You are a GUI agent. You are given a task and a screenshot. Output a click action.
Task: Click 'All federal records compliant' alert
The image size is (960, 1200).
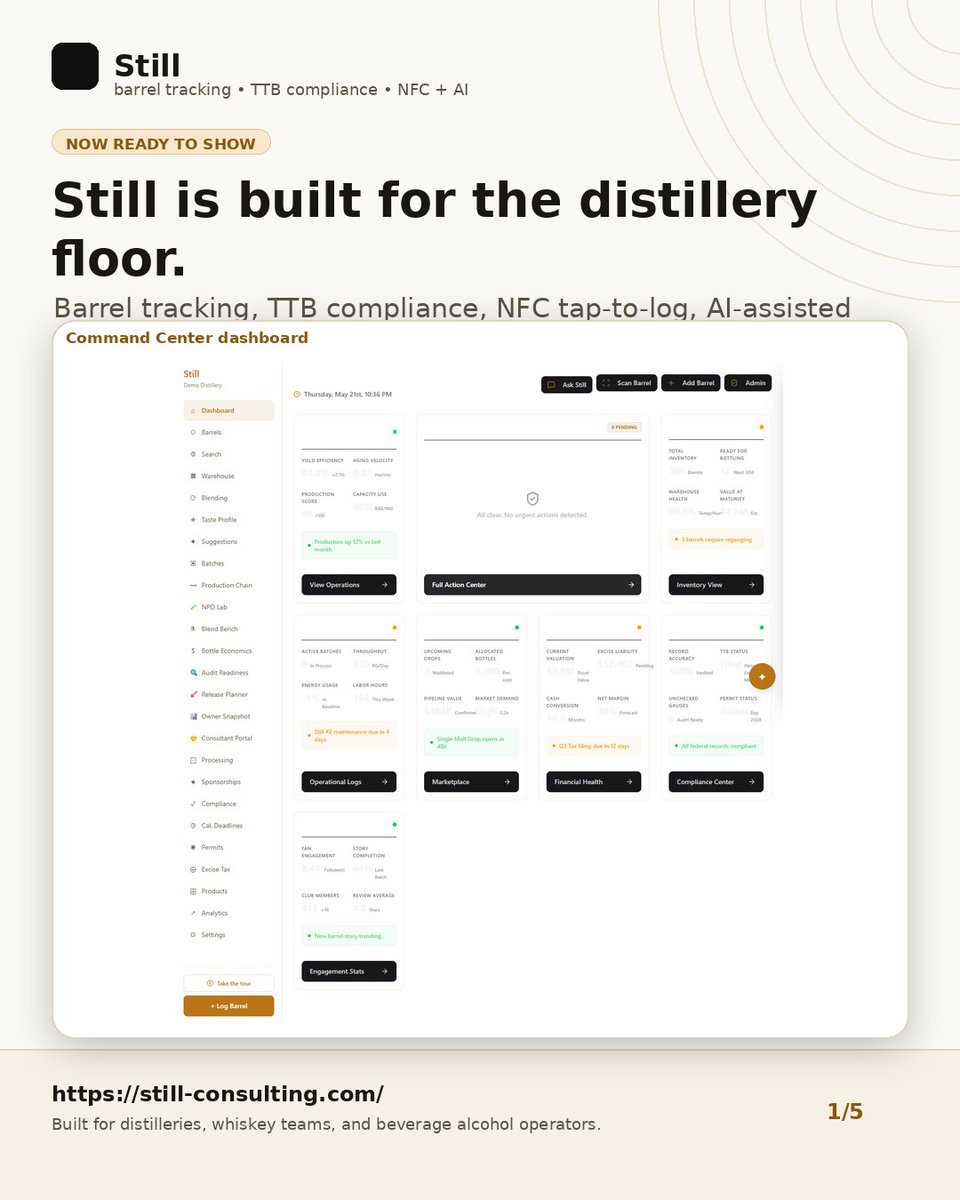pos(716,746)
